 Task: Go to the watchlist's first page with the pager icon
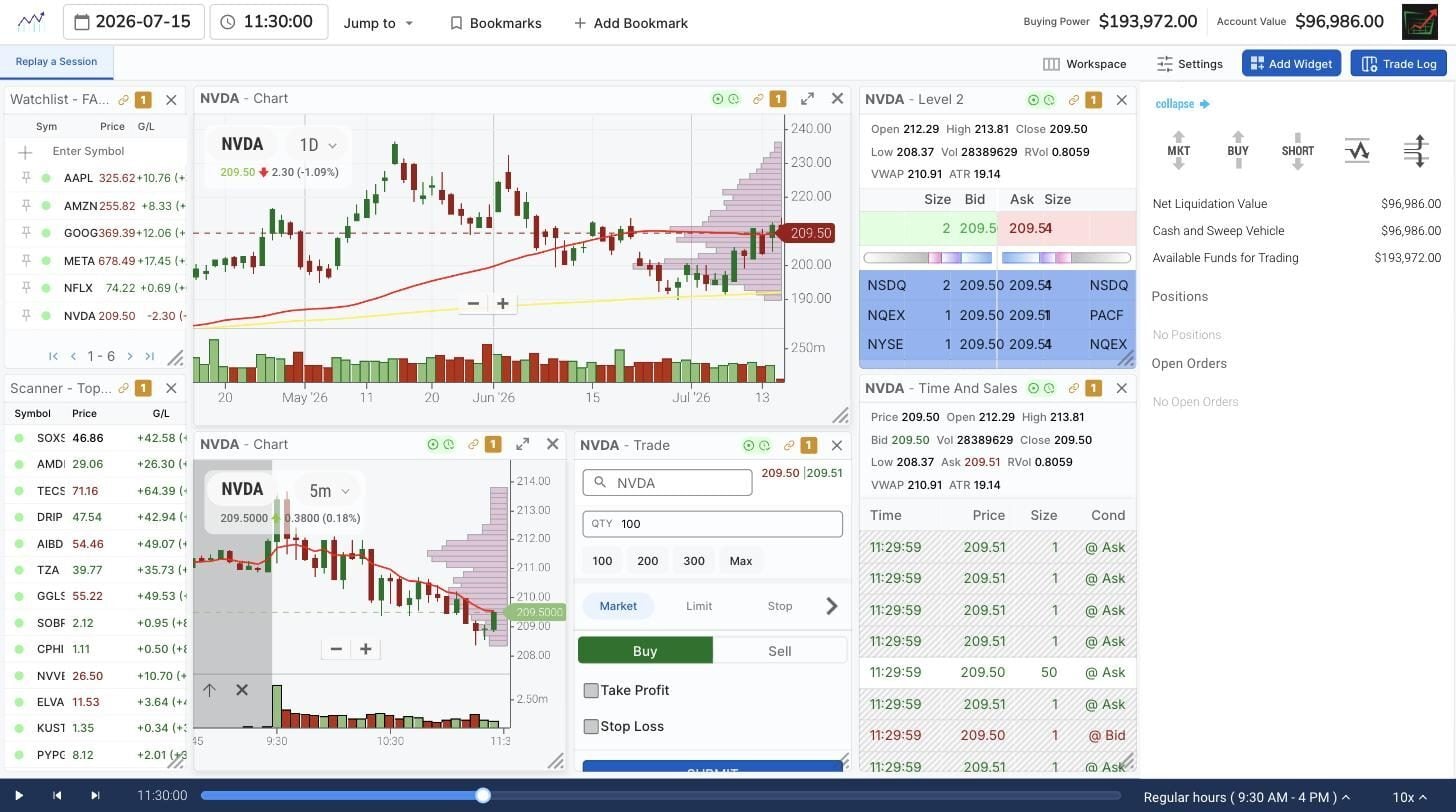coord(53,356)
